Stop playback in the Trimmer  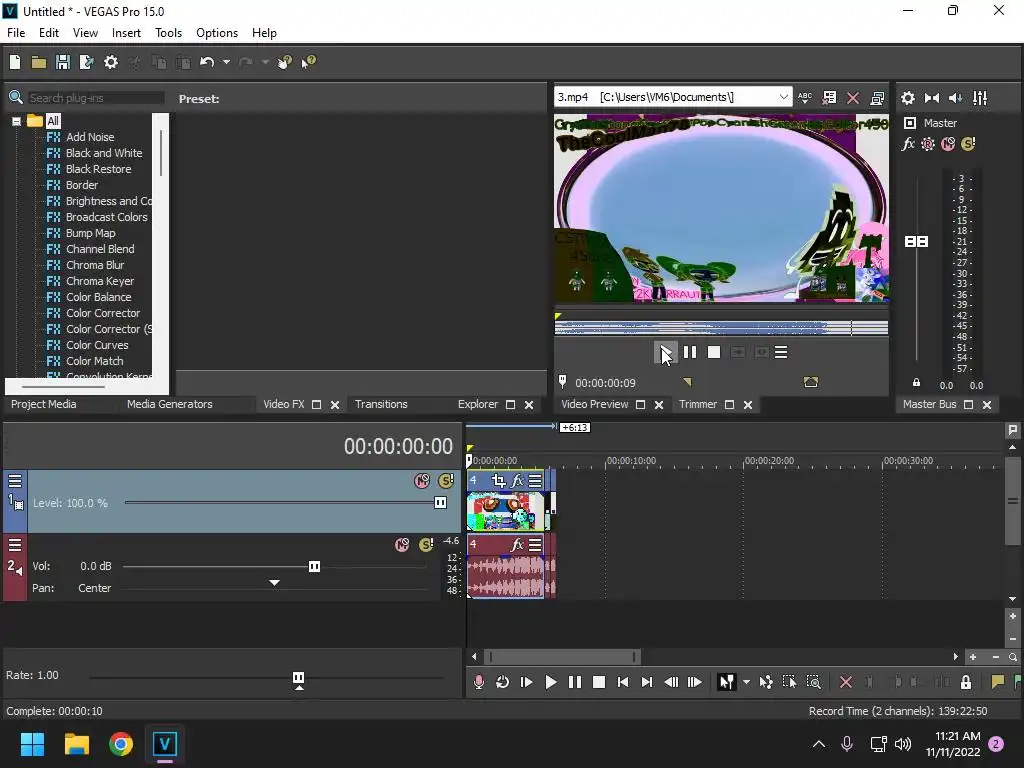pyautogui.click(x=714, y=353)
